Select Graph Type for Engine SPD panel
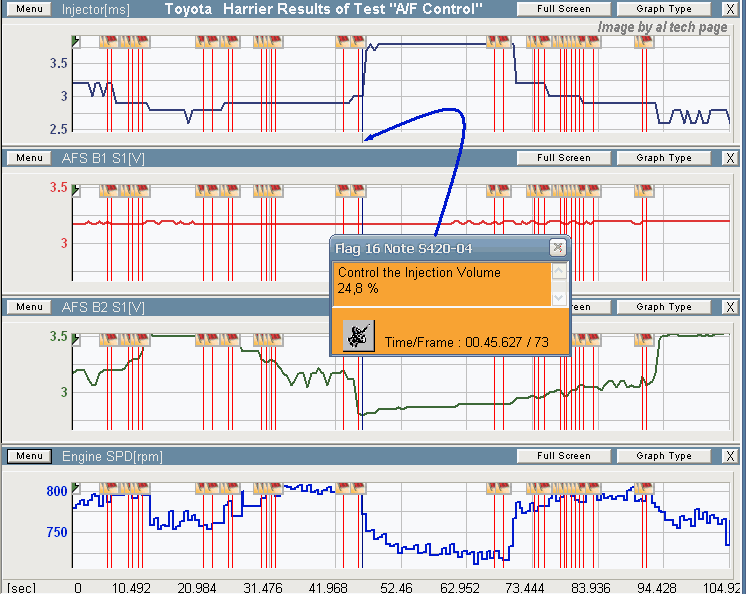Screen dimensions: 746x594 click(x=664, y=456)
